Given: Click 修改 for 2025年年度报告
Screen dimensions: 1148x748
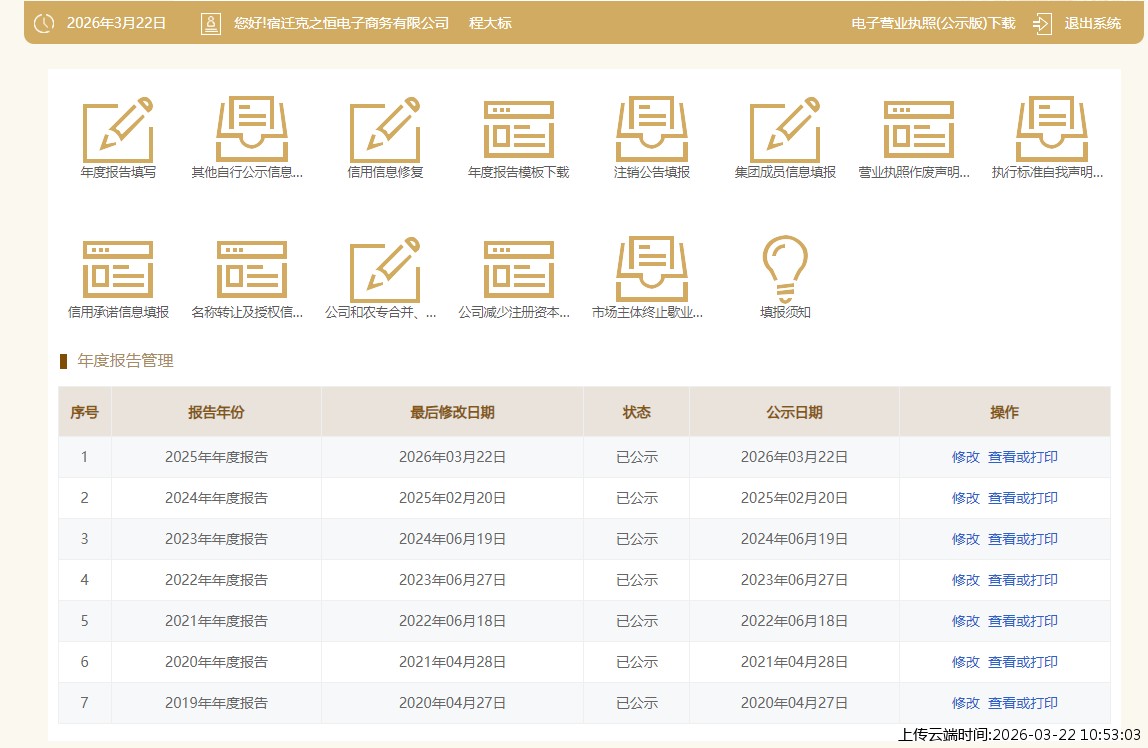Looking at the screenshot, I should [x=965, y=457].
